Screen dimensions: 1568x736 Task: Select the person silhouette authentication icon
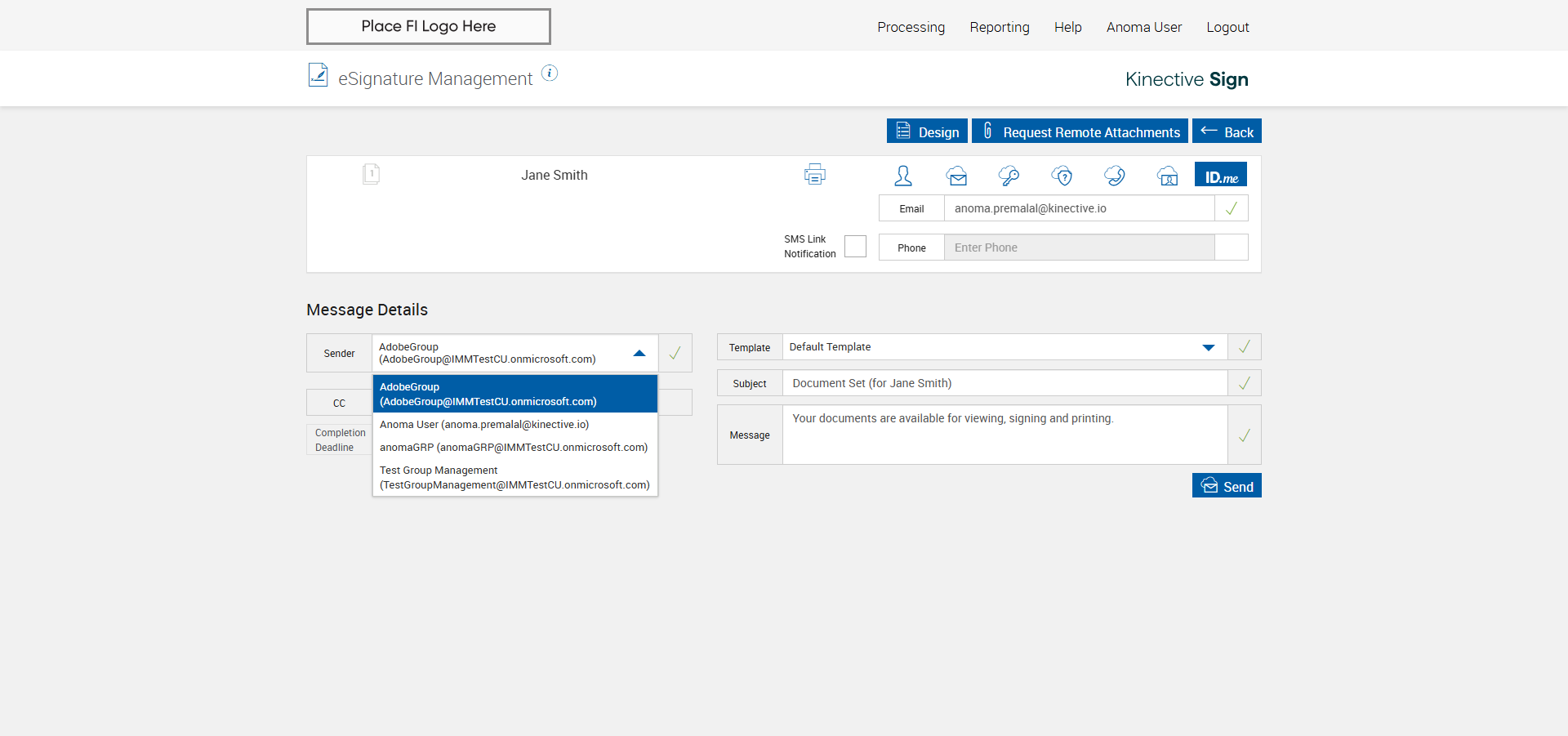tap(903, 176)
